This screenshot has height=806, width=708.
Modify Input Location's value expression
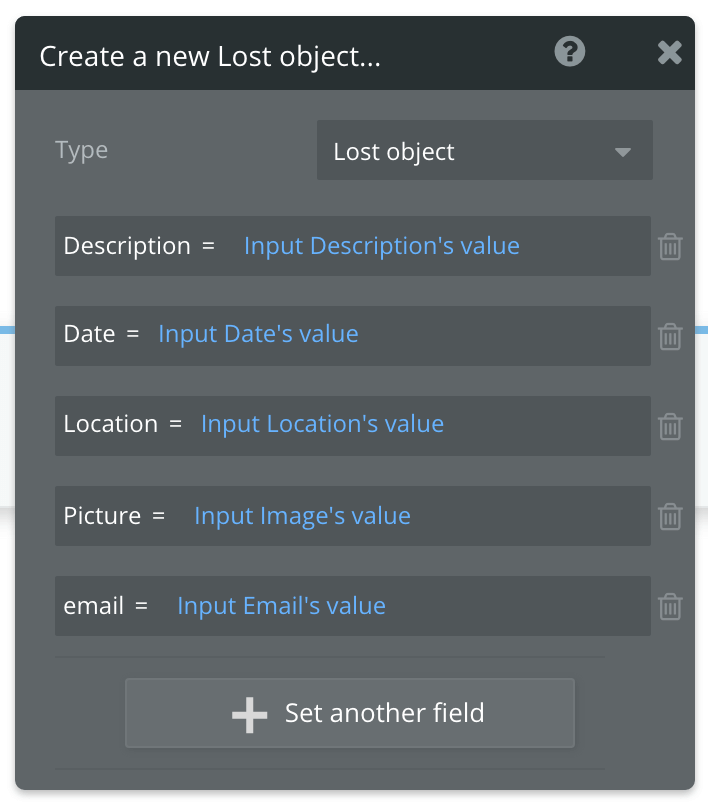322,424
